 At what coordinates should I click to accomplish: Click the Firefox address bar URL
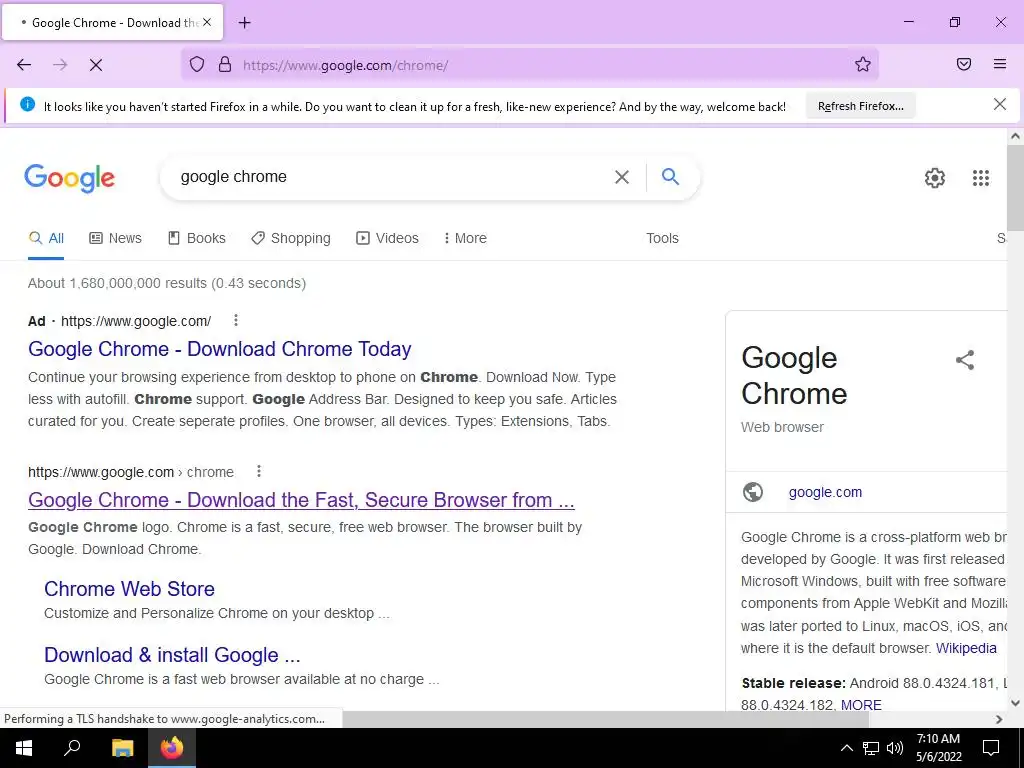(345, 65)
